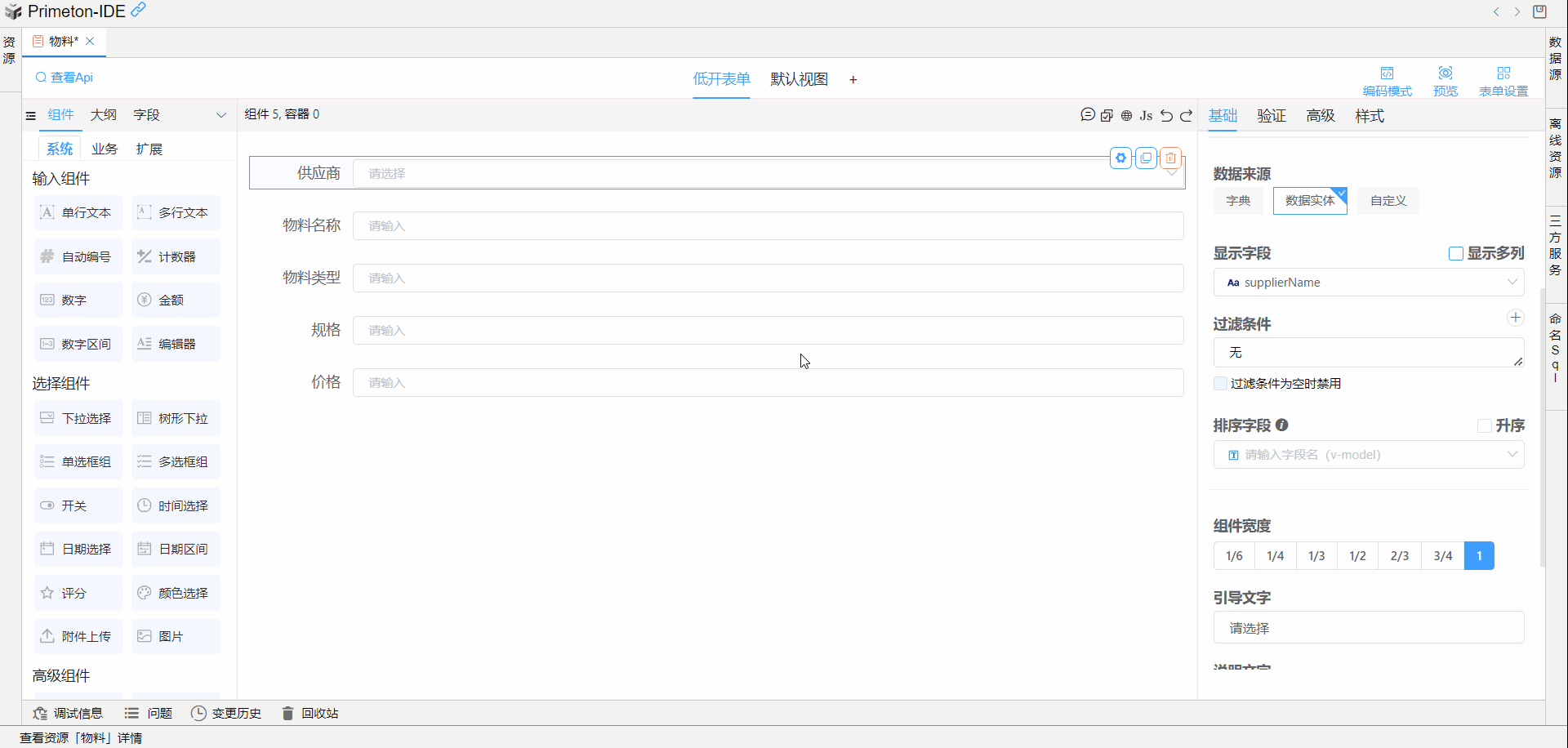Open the 默认视图 tab
1568x748 pixels.
coord(799,79)
